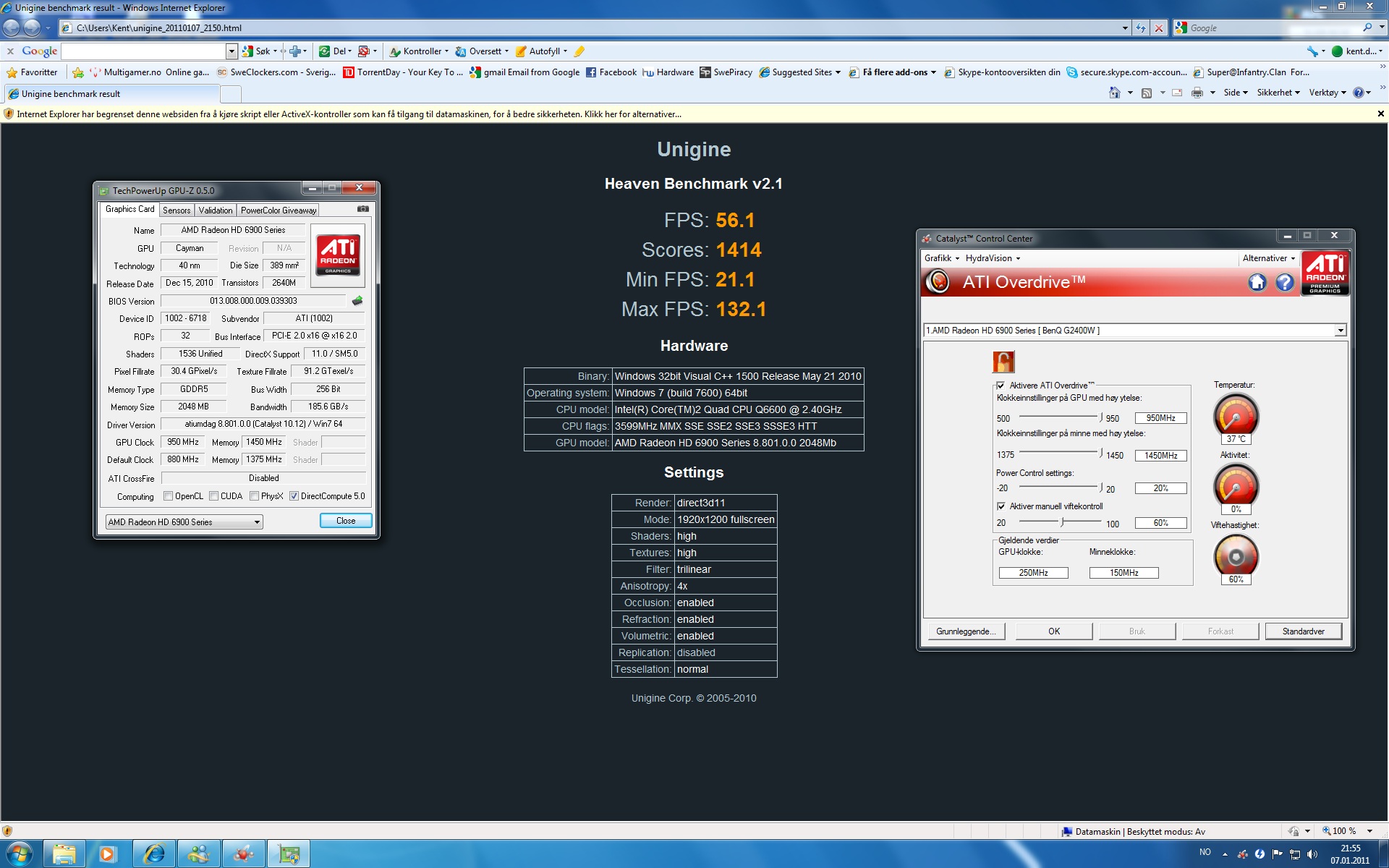
Task: Click the printer icon in command bar
Action: click(x=1197, y=93)
